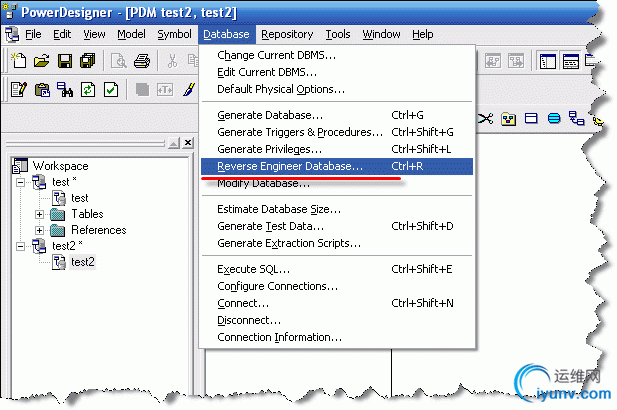
Task: Select the test diagram under test model
Action: [x=79, y=198]
